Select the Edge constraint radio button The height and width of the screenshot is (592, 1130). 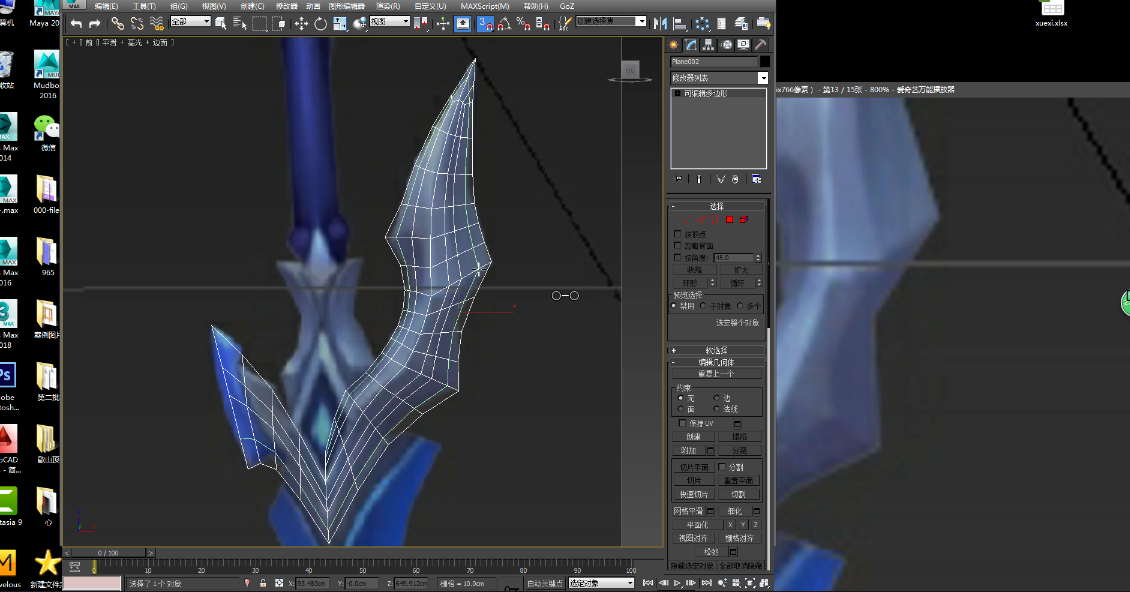(716, 398)
